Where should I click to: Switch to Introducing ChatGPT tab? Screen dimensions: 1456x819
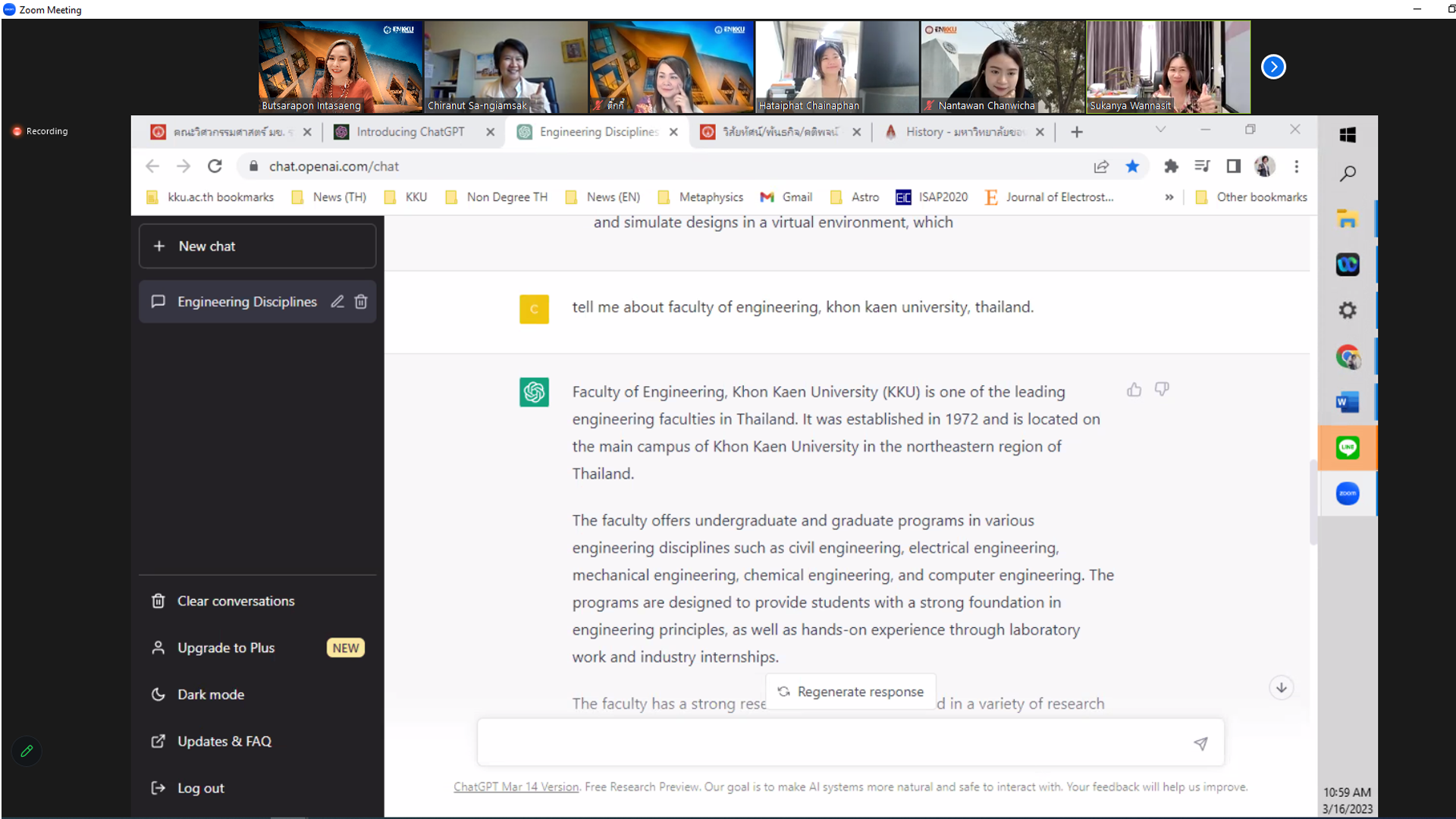[409, 132]
